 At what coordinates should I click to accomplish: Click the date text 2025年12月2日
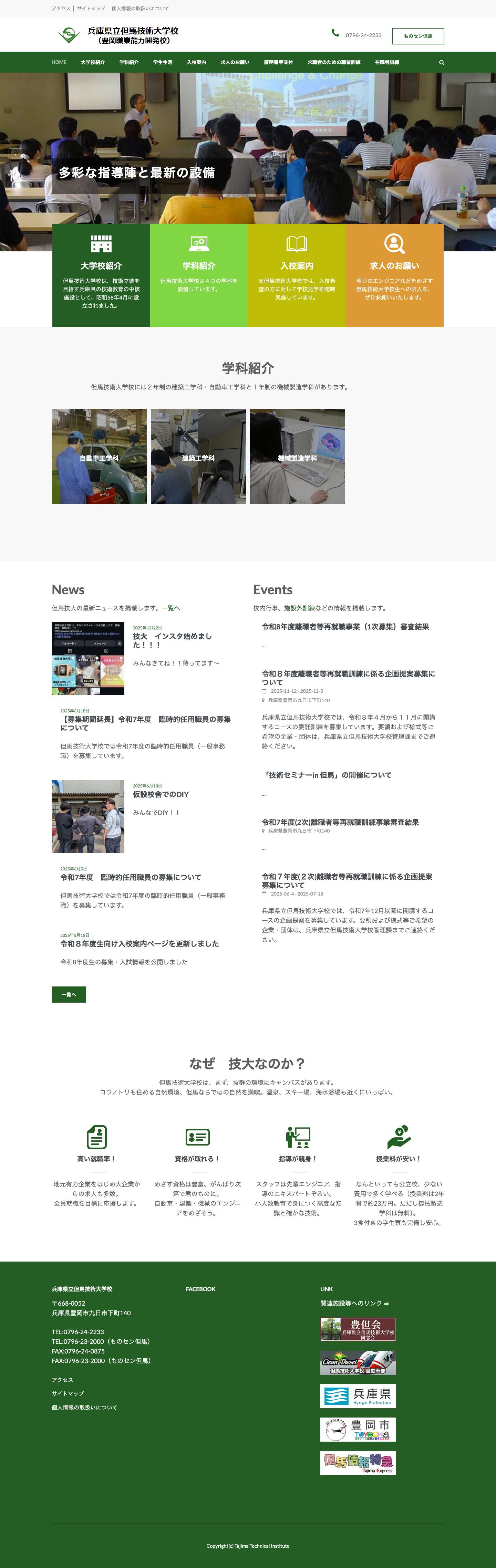147,628
